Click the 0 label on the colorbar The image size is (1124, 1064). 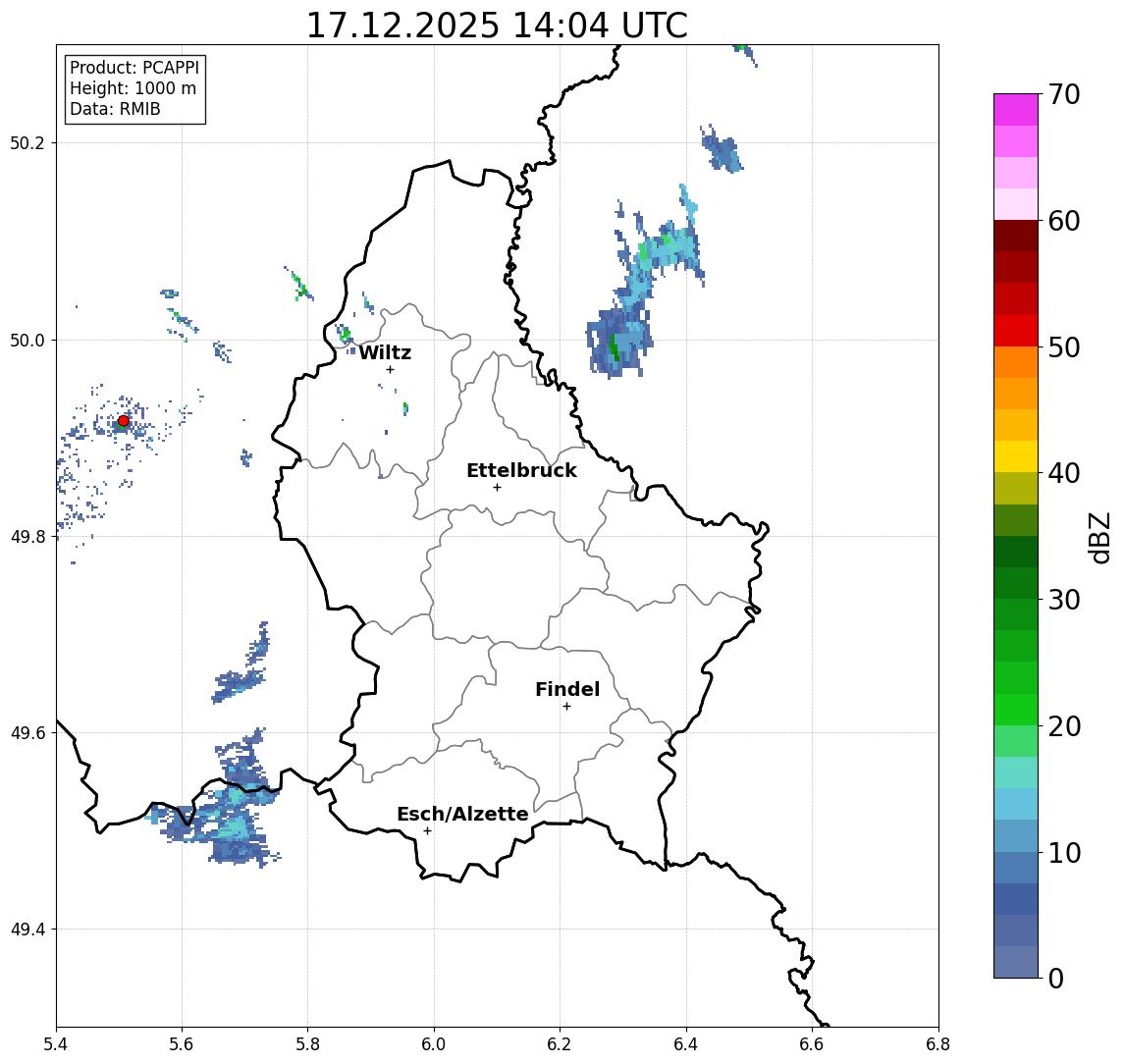[x=1056, y=979]
